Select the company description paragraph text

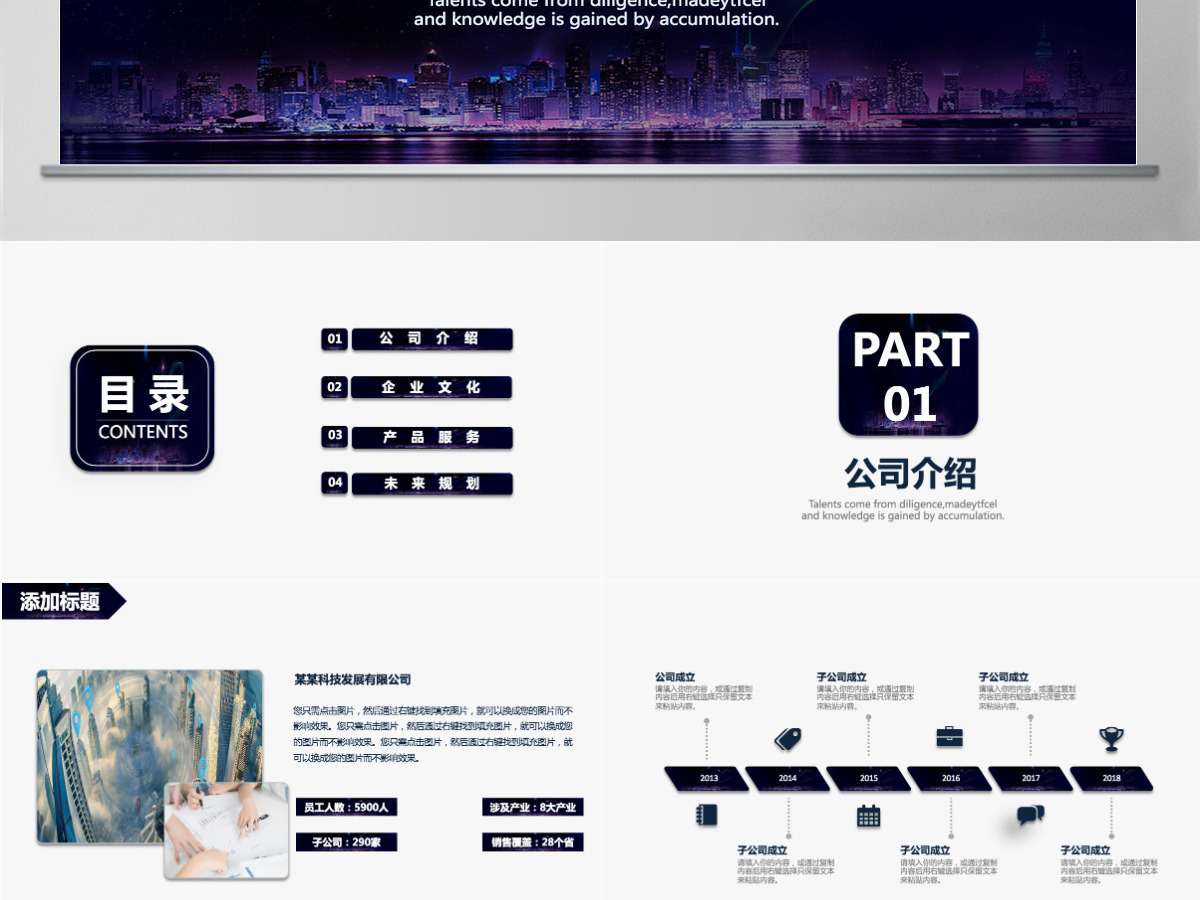(433, 734)
